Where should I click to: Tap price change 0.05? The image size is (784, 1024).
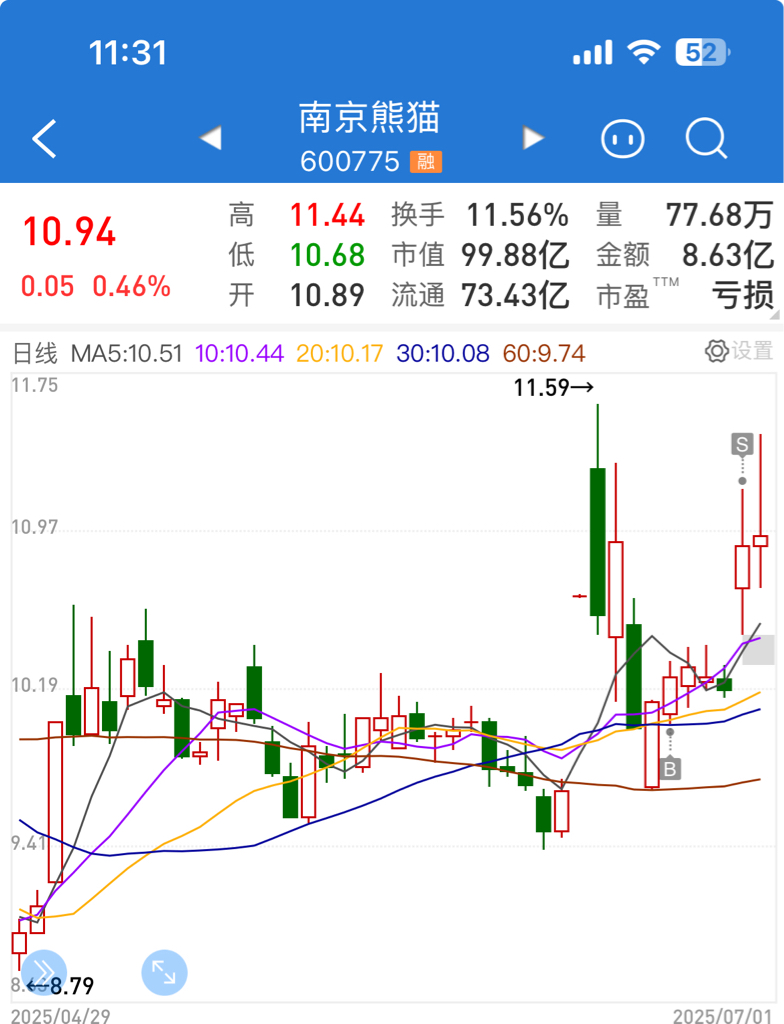tap(48, 287)
